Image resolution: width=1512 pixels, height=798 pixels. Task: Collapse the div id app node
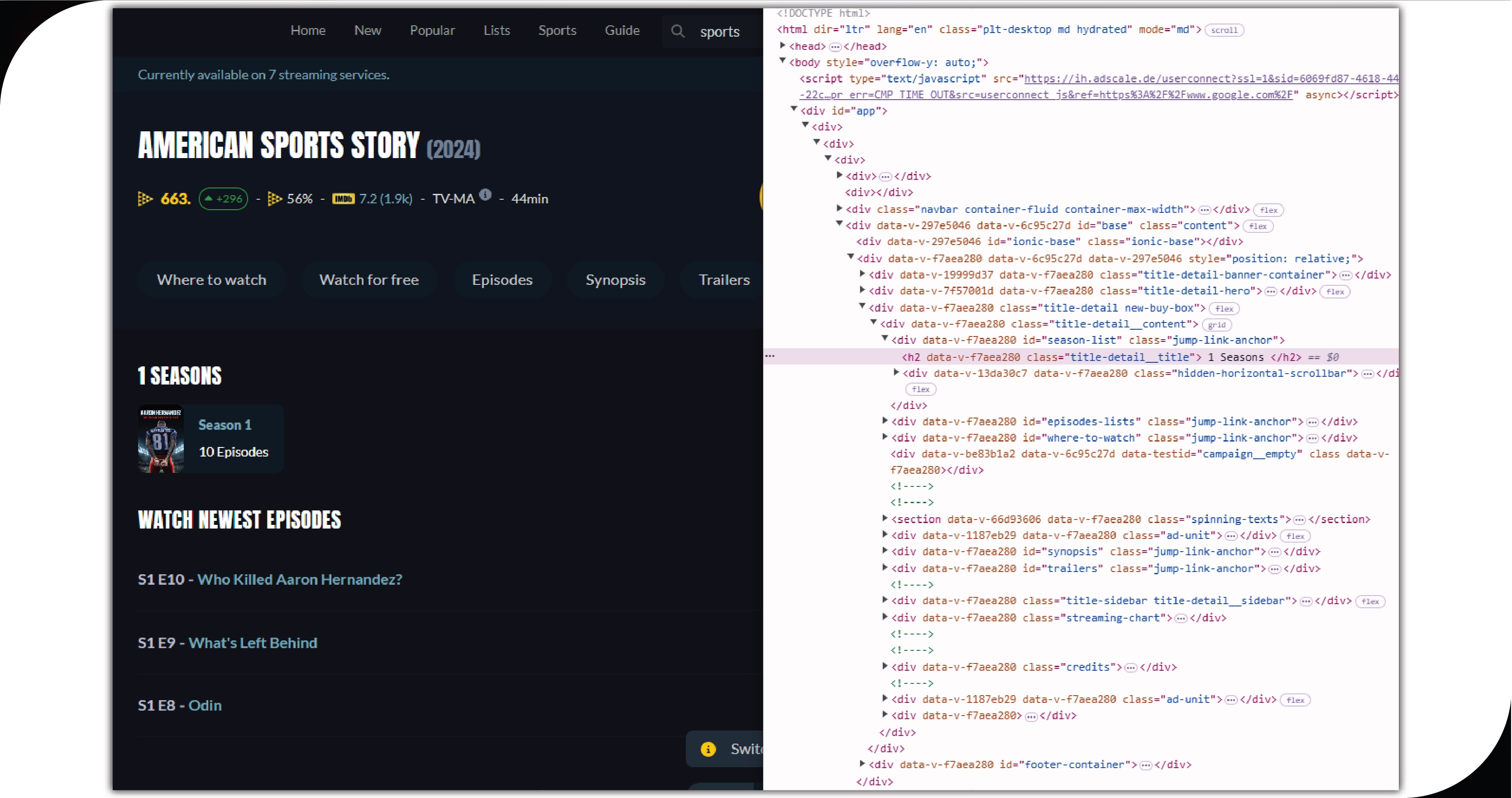pos(794,109)
